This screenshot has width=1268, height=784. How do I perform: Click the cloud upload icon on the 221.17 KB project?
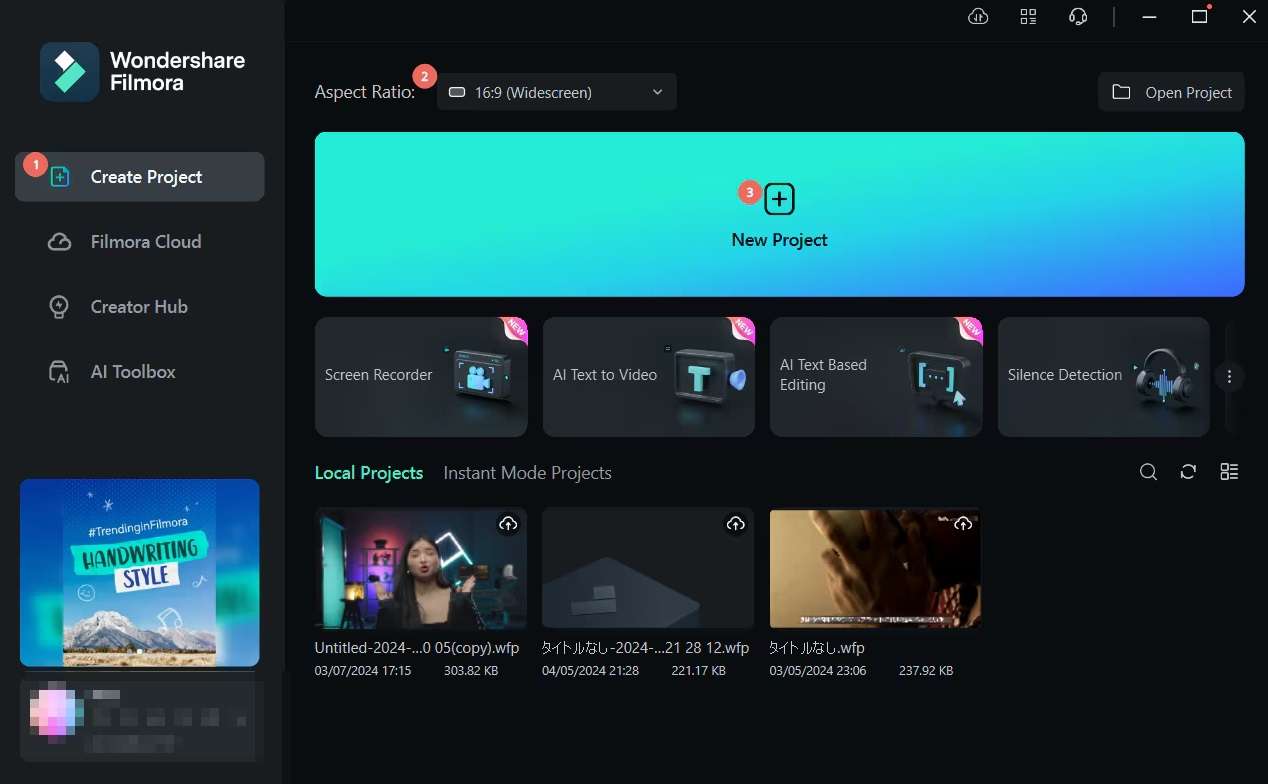pos(736,524)
